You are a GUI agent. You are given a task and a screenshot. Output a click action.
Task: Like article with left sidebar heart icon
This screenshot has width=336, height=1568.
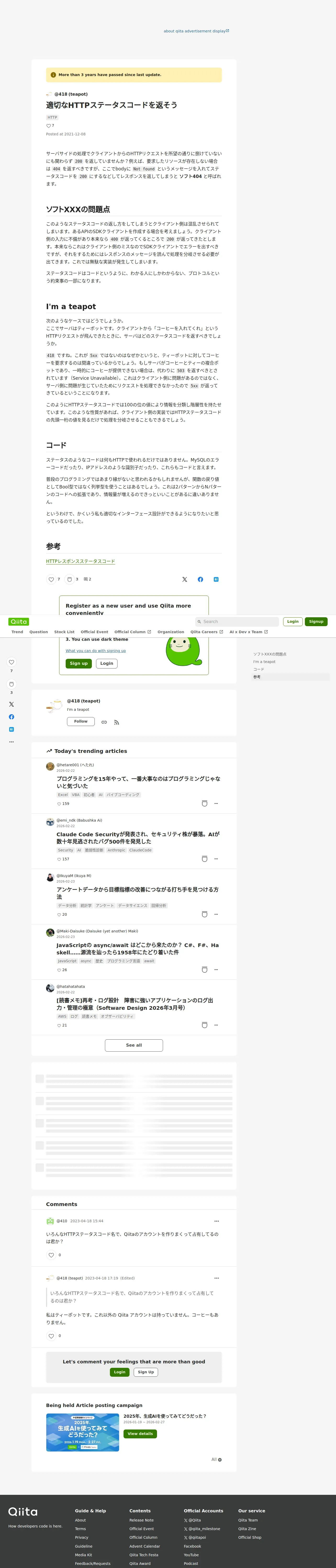click(x=11, y=662)
